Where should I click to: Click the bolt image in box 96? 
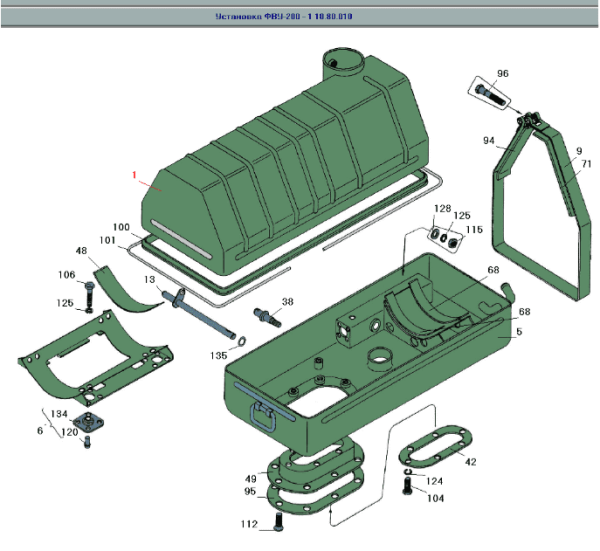pos(487,95)
